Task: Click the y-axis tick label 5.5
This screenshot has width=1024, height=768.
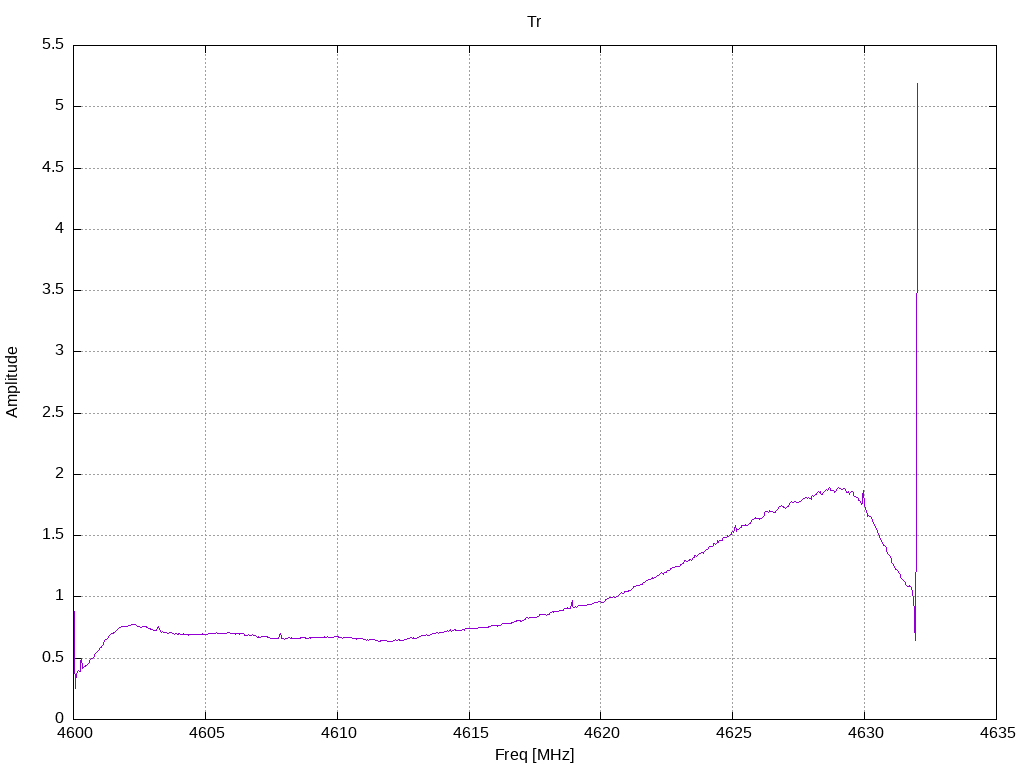Action: tap(53, 44)
